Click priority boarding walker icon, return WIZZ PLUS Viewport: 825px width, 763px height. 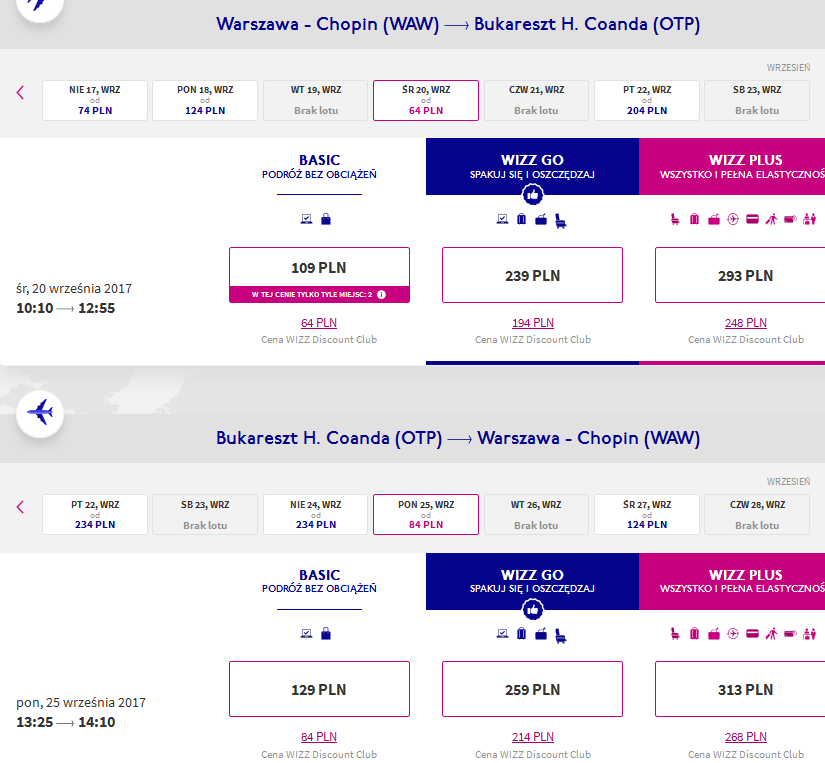pos(771,634)
